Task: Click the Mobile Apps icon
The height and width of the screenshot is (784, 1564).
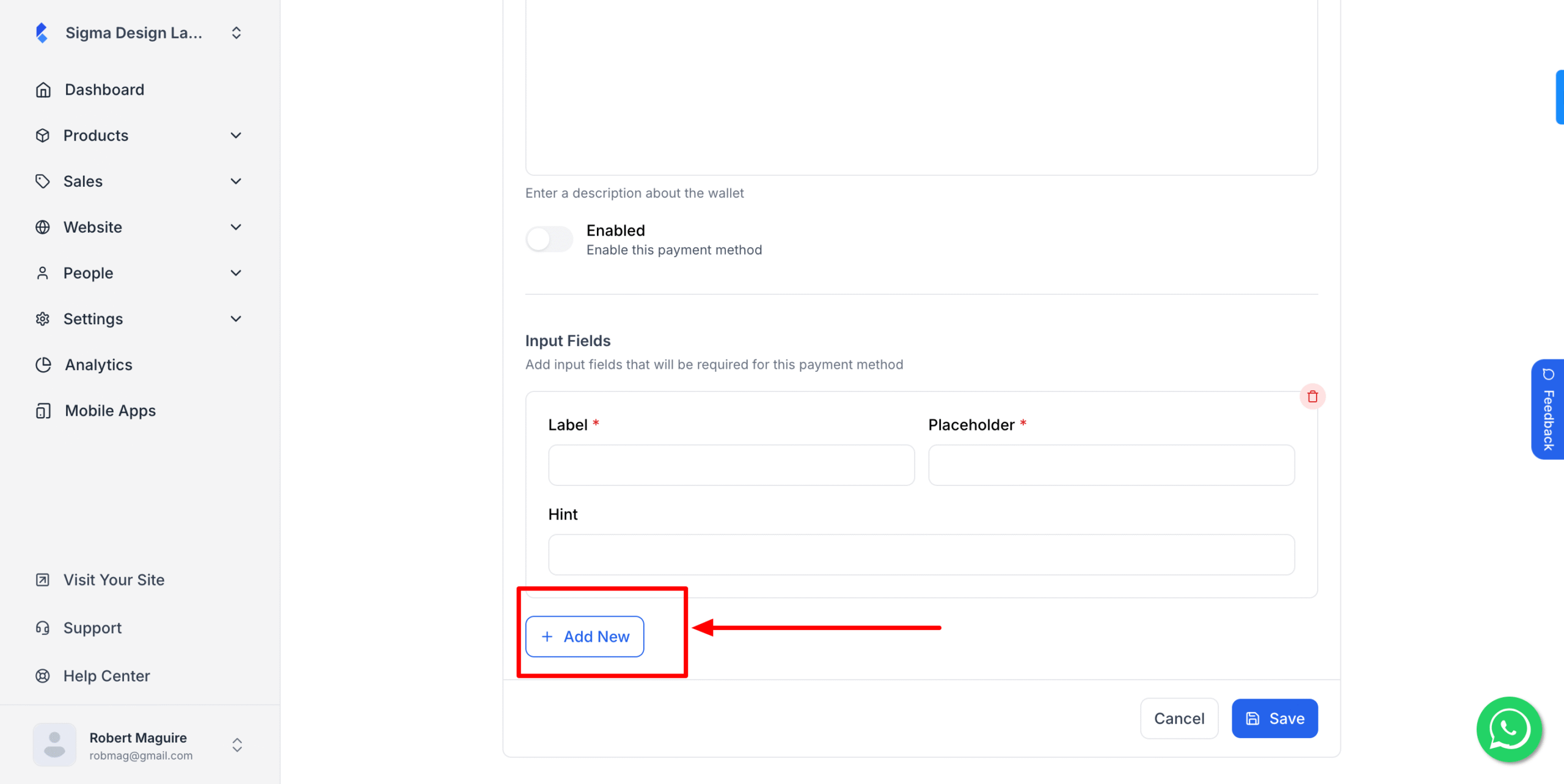Action: coord(43,410)
